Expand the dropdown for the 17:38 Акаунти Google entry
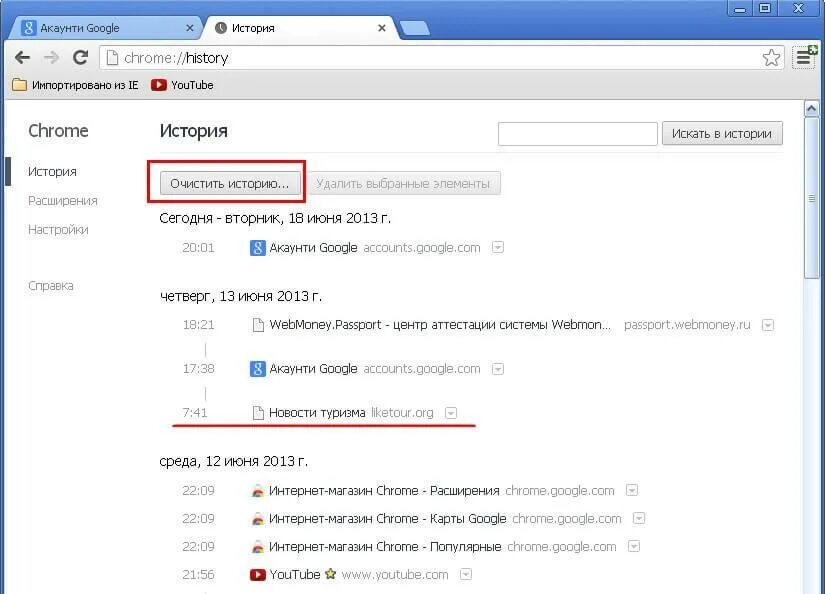This screenshot has width=825, height=594. pyautogui.click(x=498, y=369)
